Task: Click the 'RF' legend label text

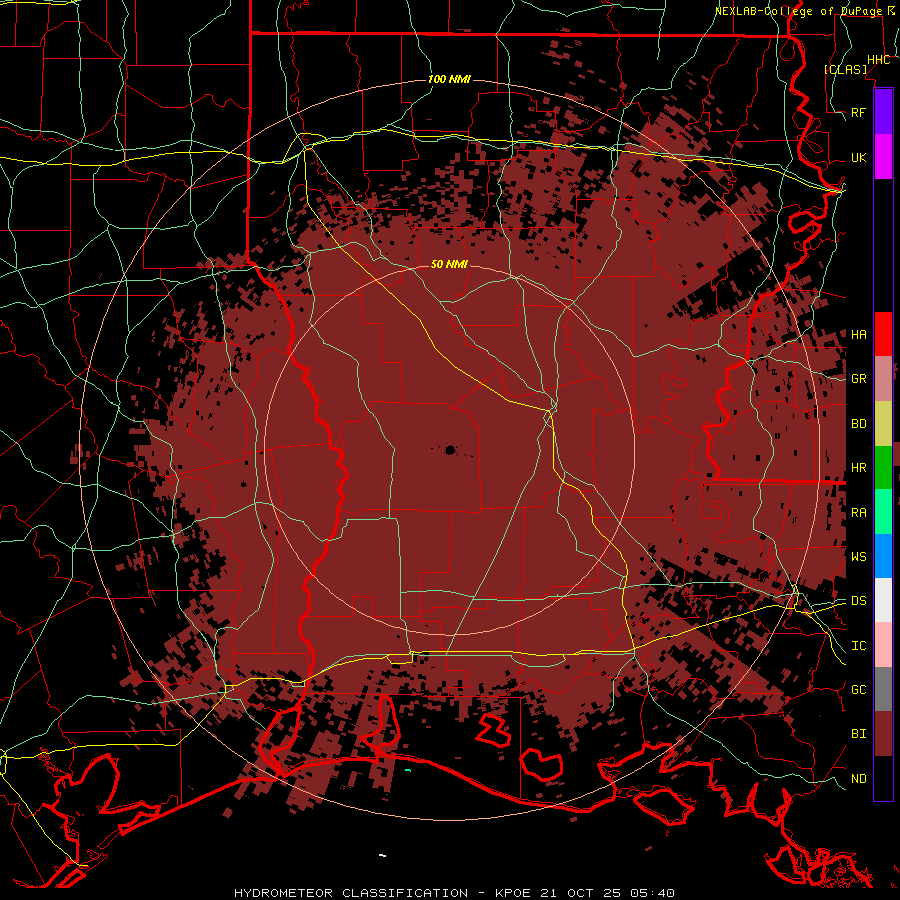Action: point(859,112)
